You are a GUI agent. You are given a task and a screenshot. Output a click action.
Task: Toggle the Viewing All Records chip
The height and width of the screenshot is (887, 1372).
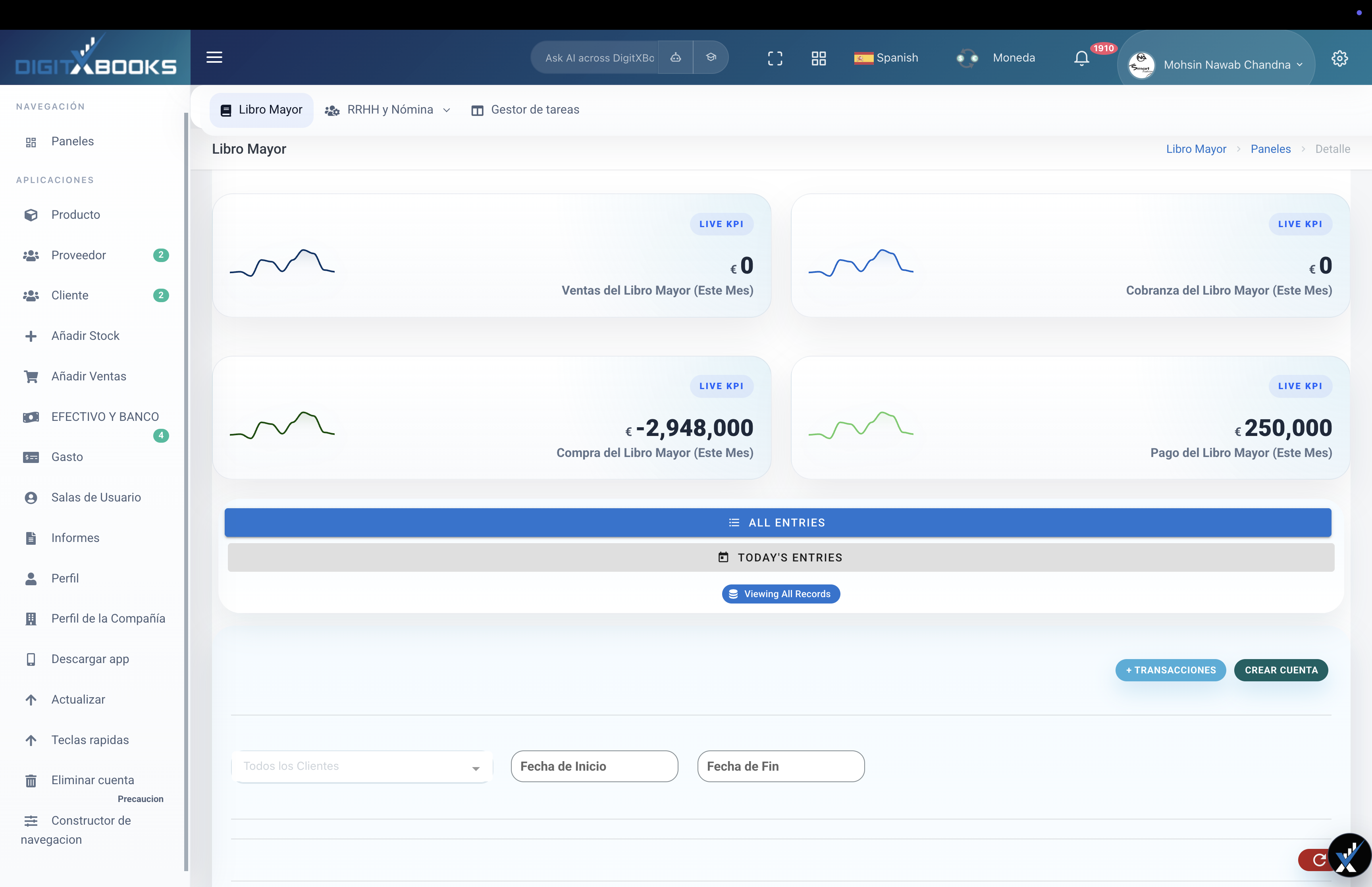pos(780,593)
